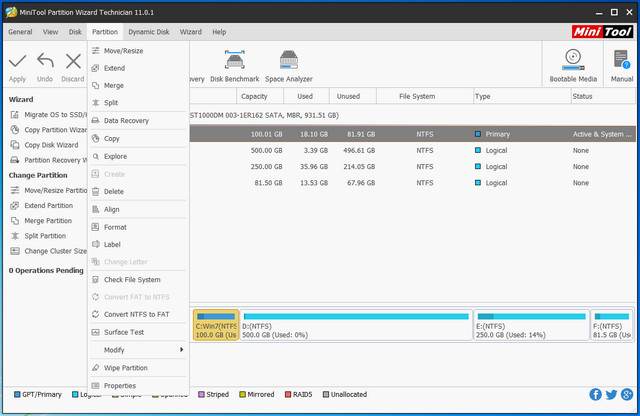Viewport: 640px width, 416px height.
Task: Choose Surface Test from the menu
Action: coord(138,332)
